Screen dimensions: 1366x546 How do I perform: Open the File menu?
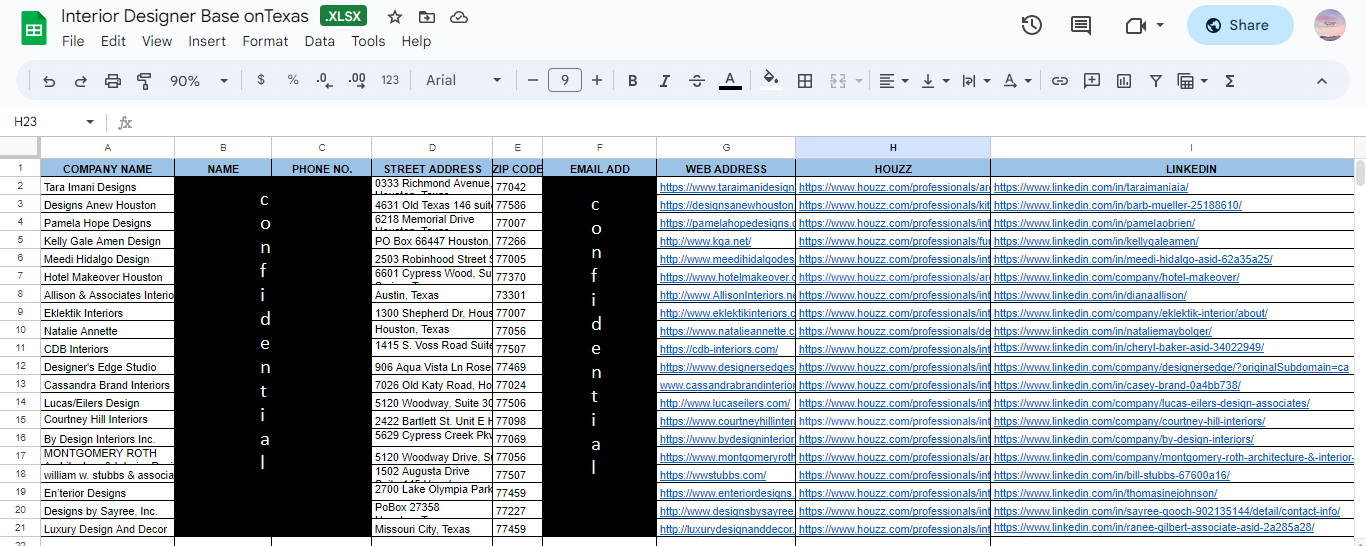click(73, 41)
